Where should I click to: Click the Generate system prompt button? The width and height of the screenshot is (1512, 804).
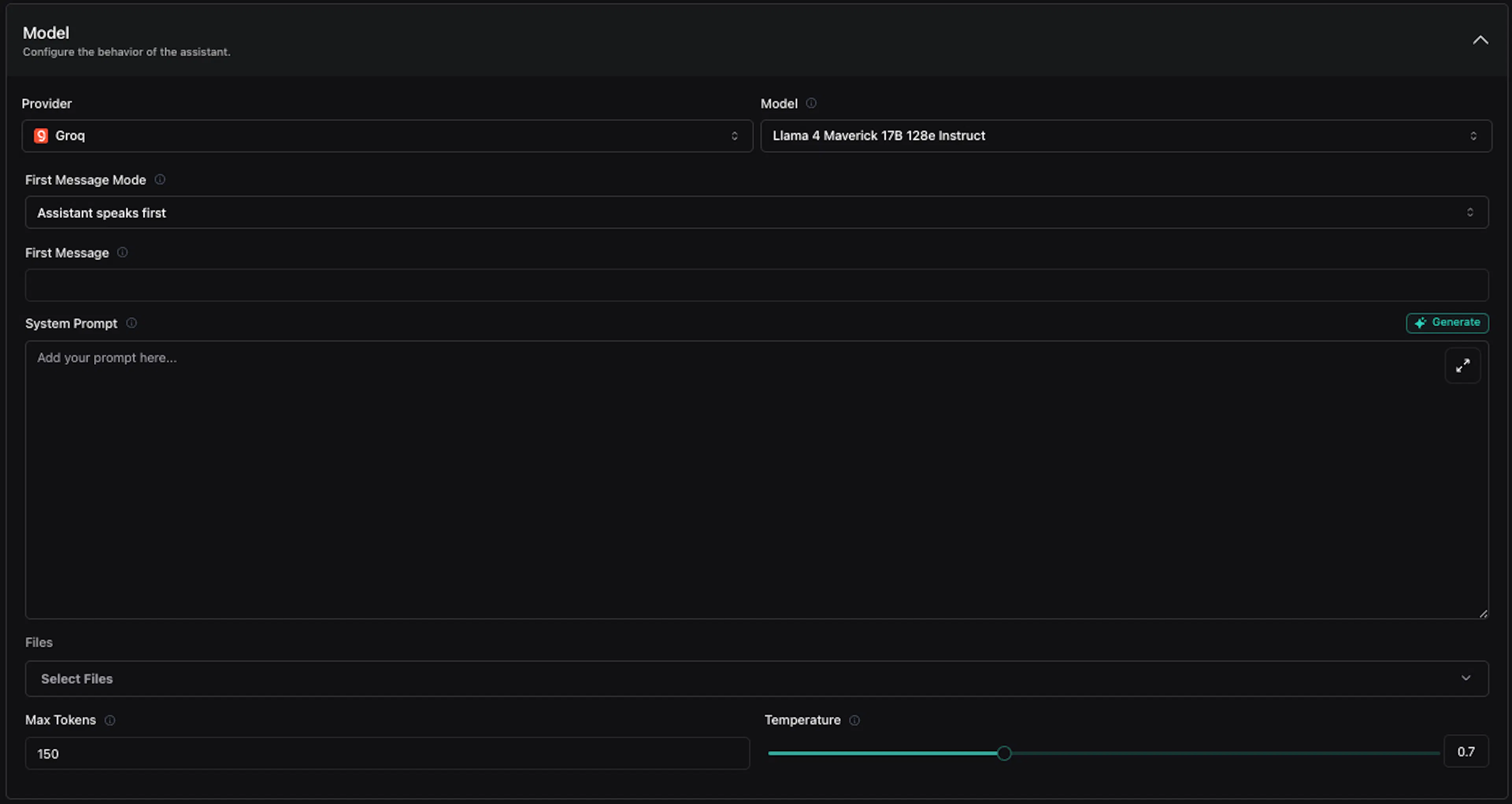(1447, 322)
